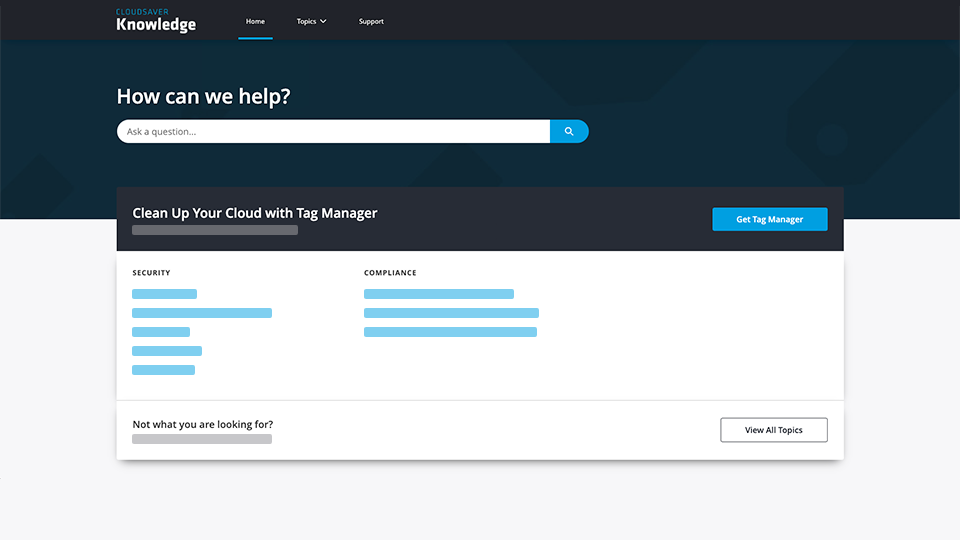
Task: Go to the Home tab
Action: tap(255, 21)
